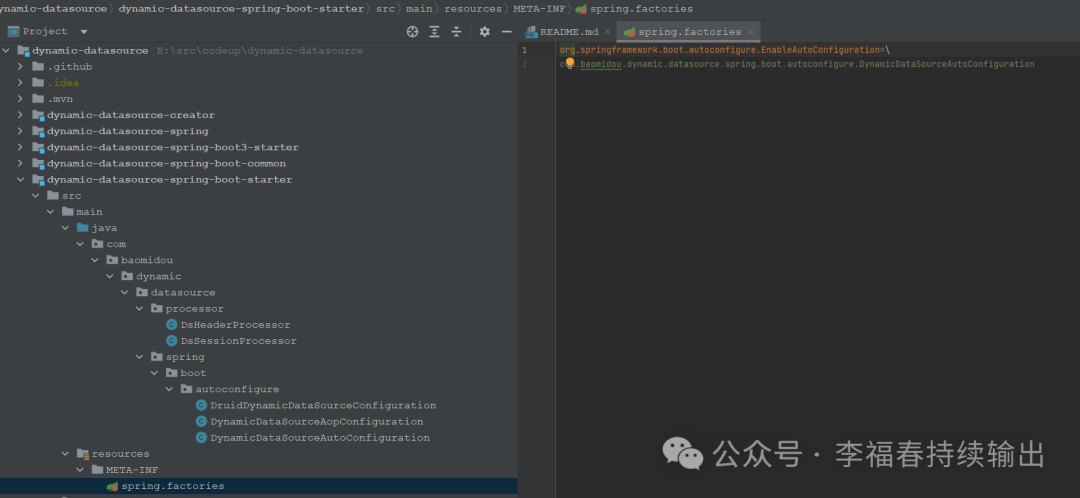Click the META-INF breadcrumb in navigation bar
This screenshot has height=498, width=1080.
539,9
